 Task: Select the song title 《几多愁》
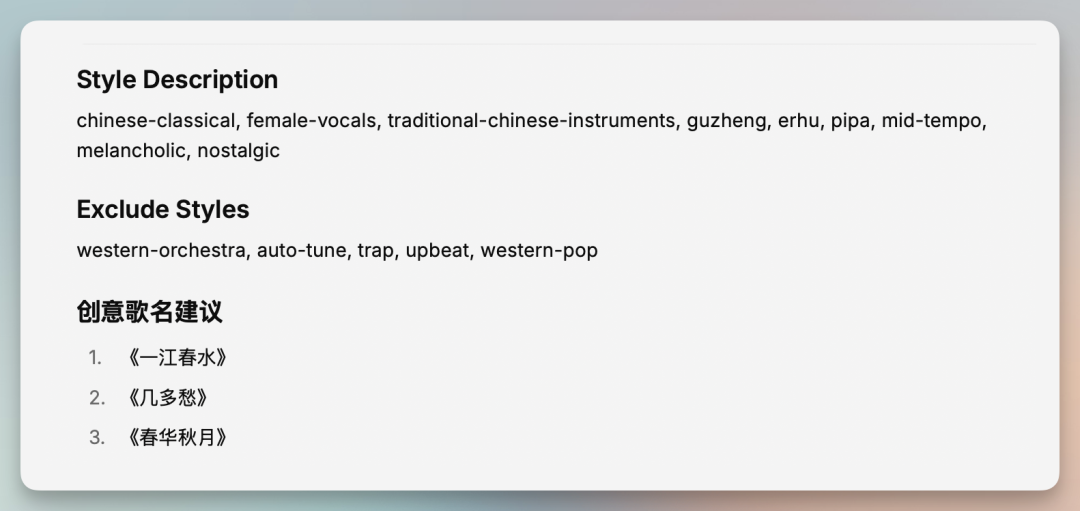[x=167, y=398]
